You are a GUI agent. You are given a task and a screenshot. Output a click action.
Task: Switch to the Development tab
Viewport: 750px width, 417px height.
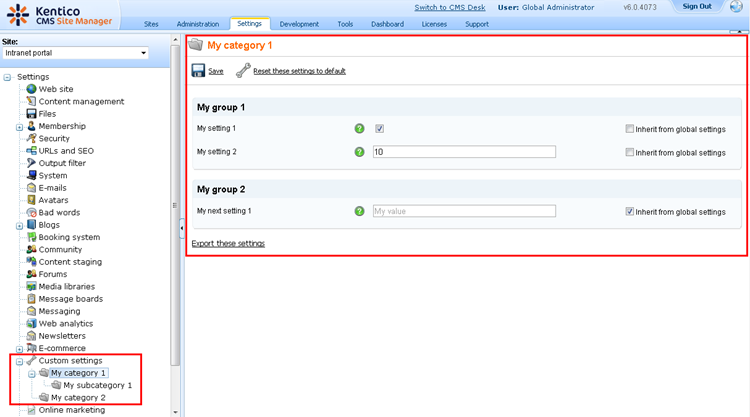tap(299, 24)
